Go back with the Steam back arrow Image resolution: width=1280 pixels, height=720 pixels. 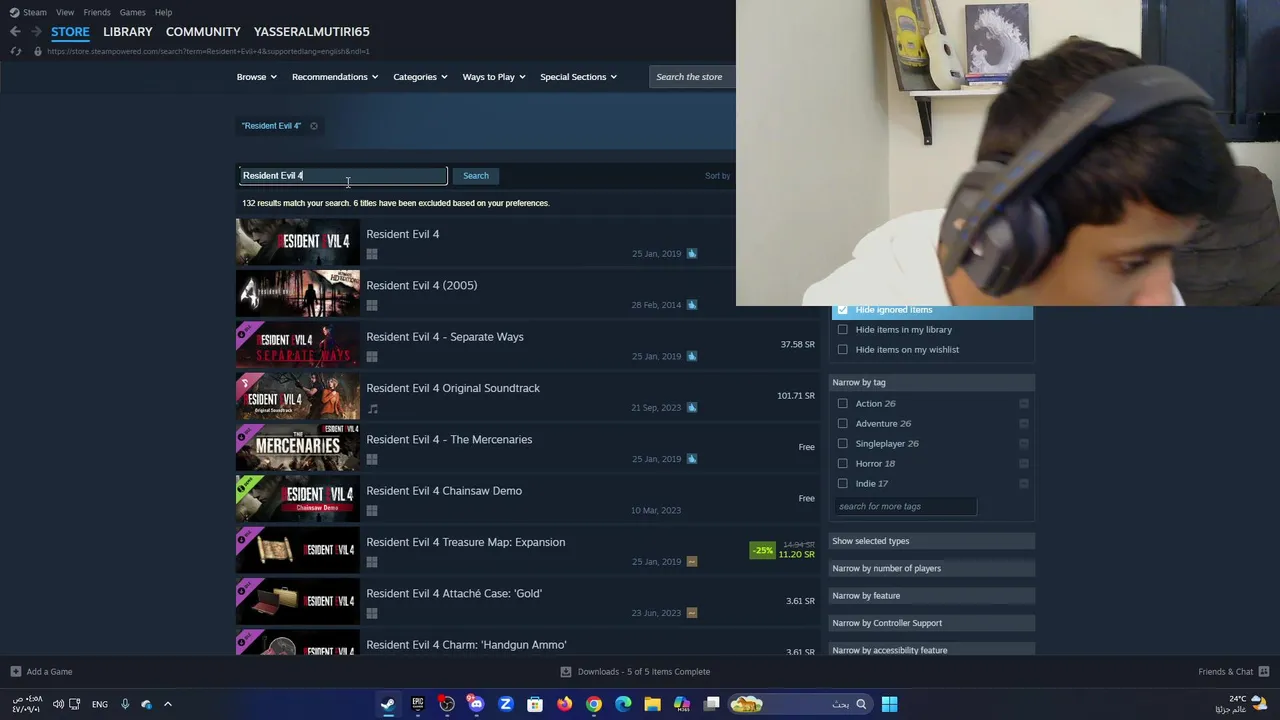click(x=15, y=32)
